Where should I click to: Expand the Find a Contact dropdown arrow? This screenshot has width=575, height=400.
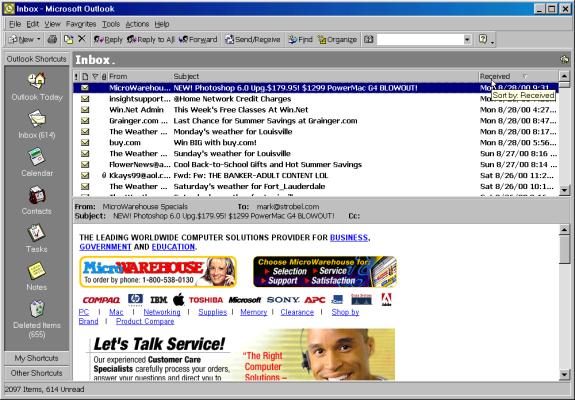pos(467,39)
